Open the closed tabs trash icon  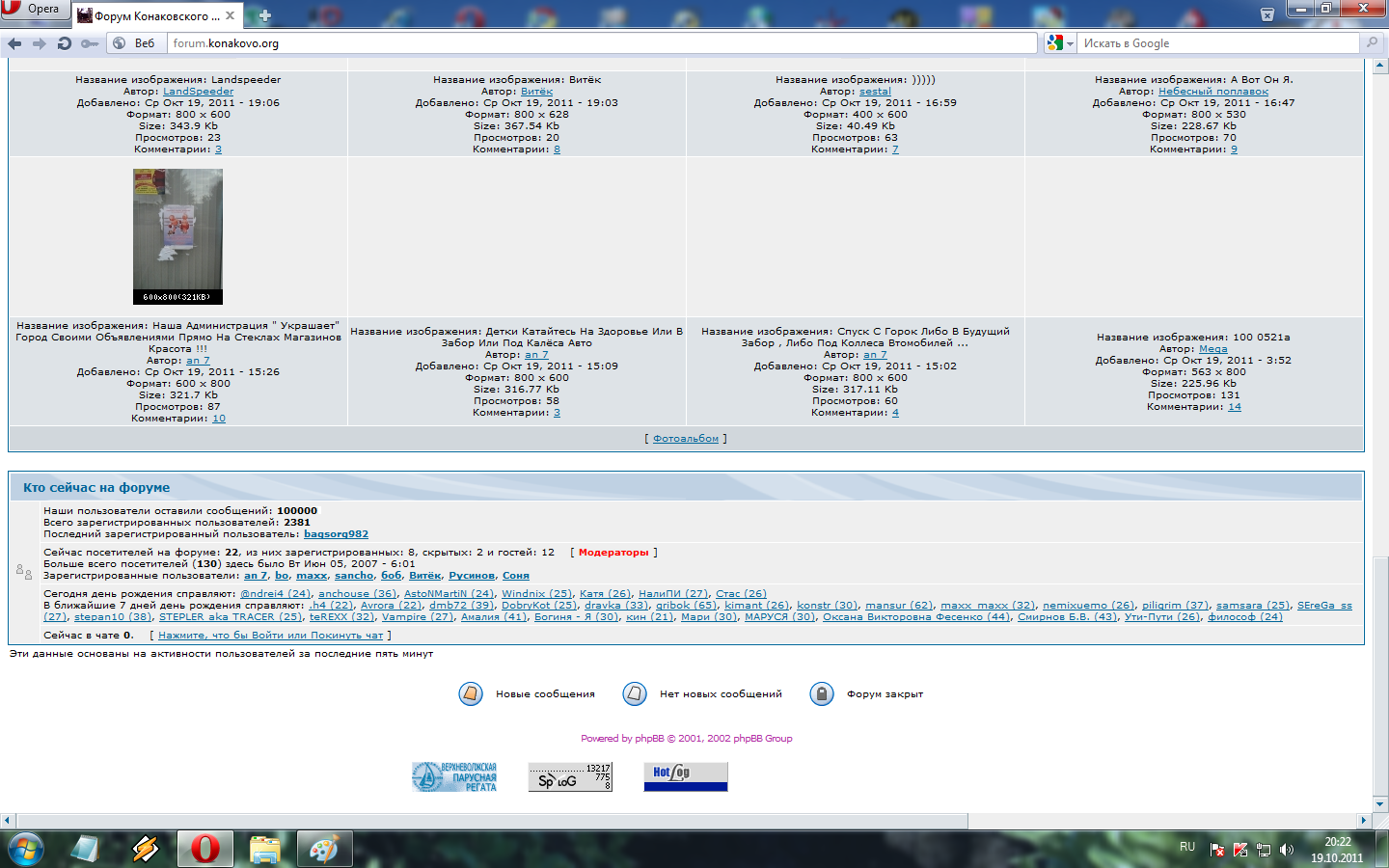pyautogui.click(x=1267, y=14)
